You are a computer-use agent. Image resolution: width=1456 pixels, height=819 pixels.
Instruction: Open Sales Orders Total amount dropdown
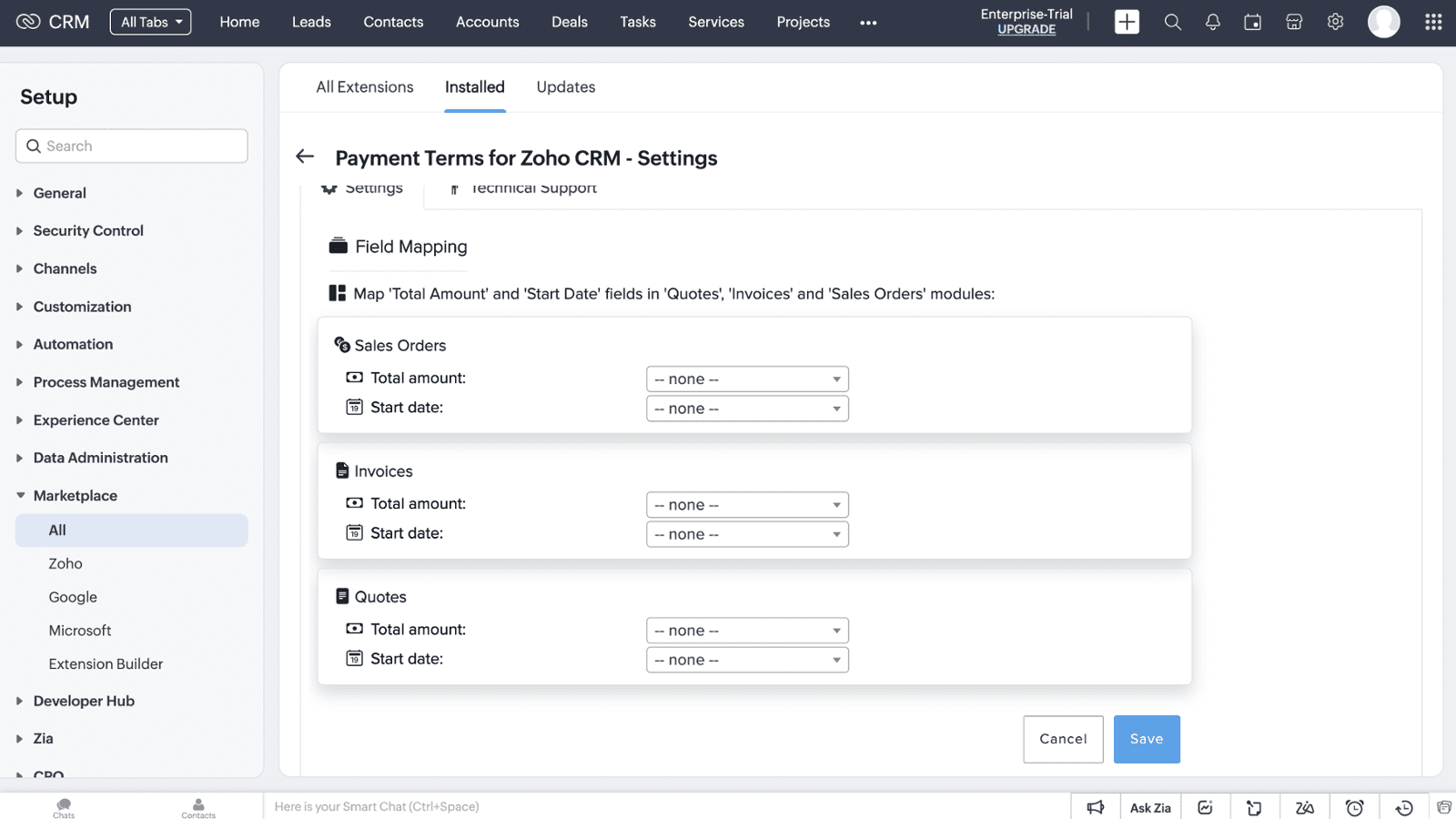coord(747,379)
